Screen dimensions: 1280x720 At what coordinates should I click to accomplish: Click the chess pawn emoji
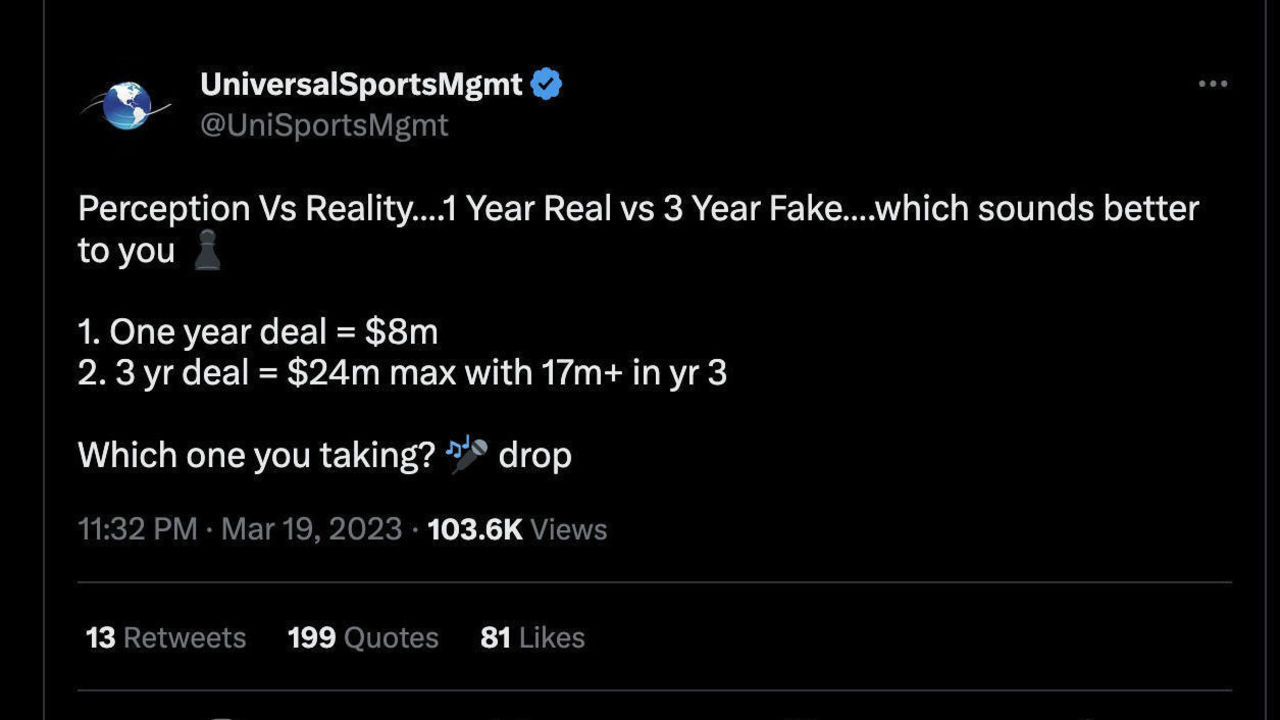coord(207,251)
